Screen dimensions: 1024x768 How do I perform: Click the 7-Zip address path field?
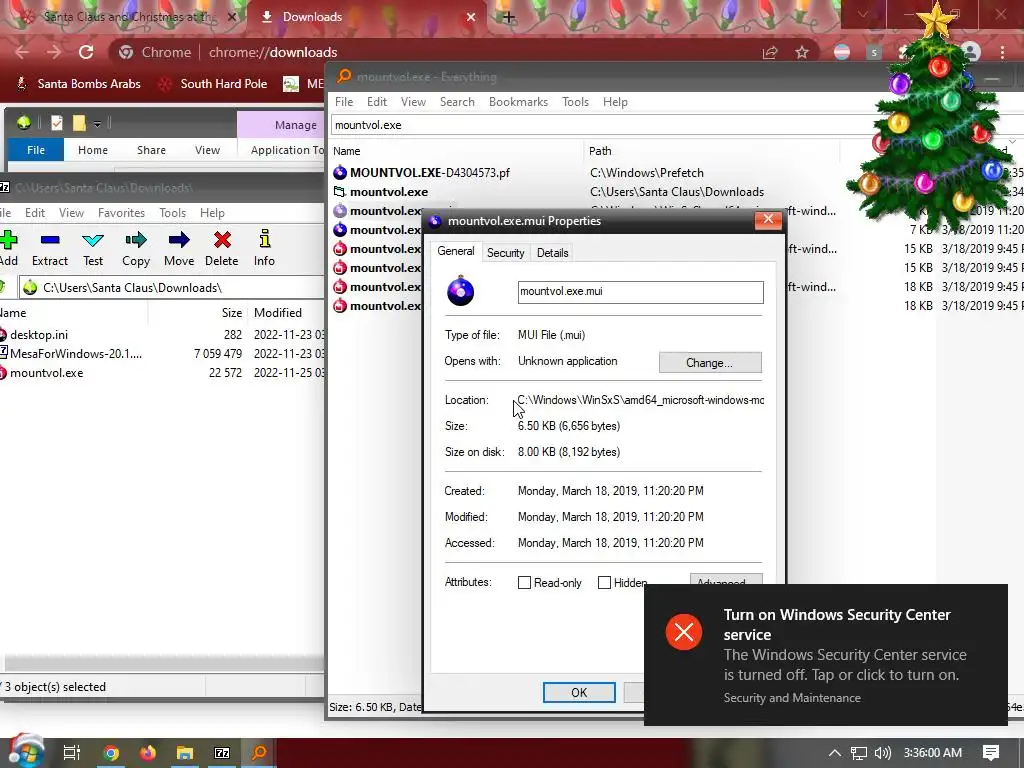point(173,287)
